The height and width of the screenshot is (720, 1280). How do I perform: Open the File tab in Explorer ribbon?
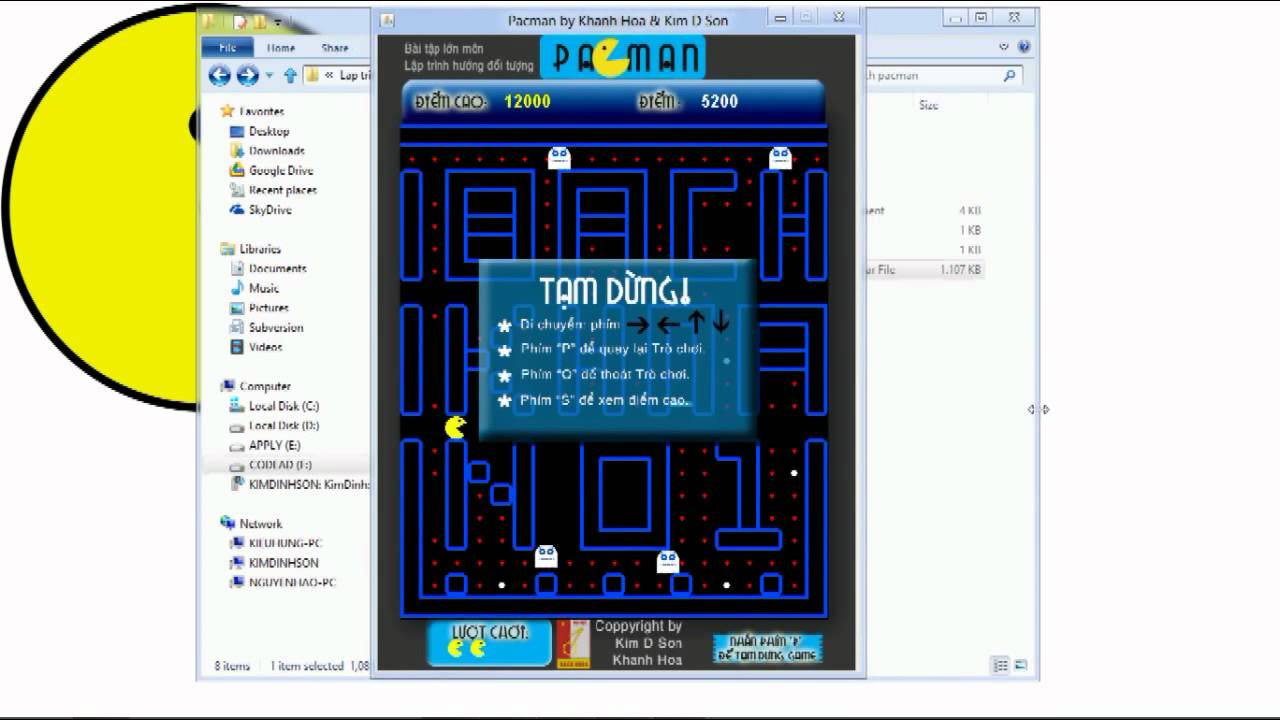pyautogui.click(x=227, y=47)
